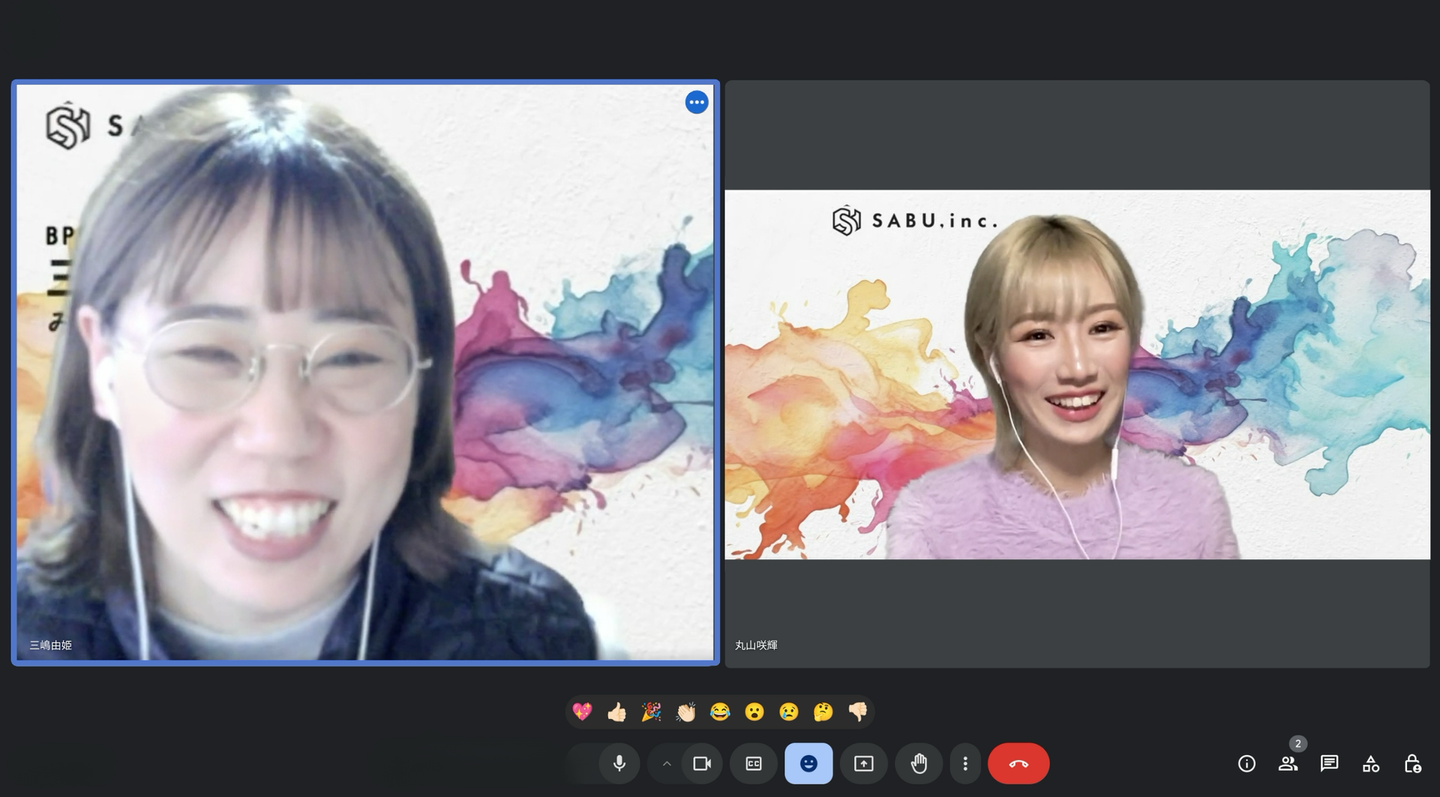Send the laughing with tears reaction
Viewport: 1440px width, 797px height.
point(720,712)
